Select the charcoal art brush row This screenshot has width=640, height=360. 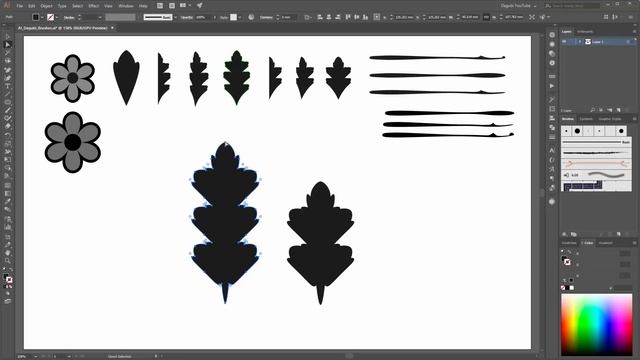tap(596, 153)
